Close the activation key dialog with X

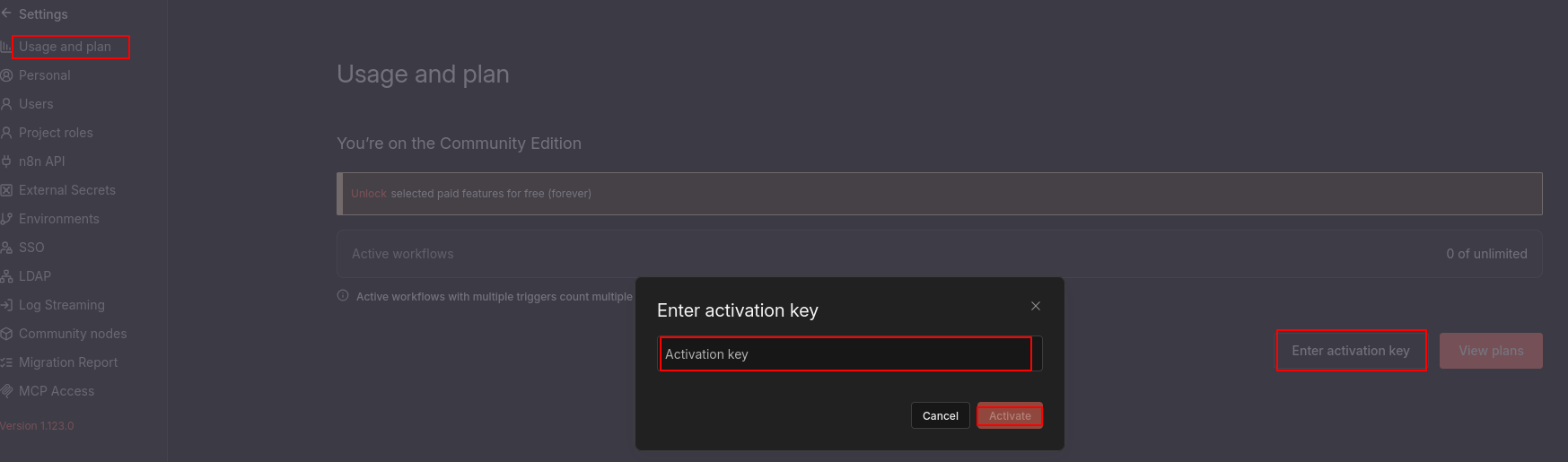[x=1036, y=306]
